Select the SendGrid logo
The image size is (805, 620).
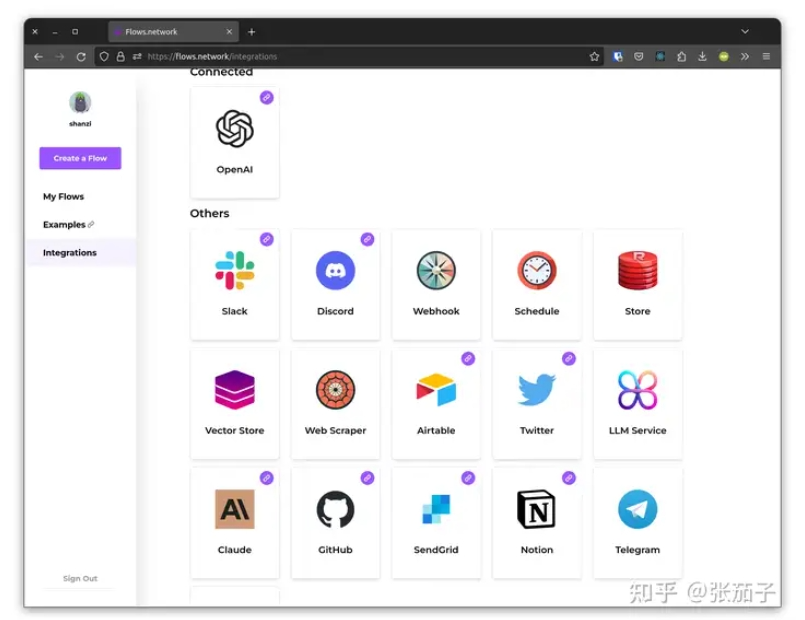(x=436, y=509)
